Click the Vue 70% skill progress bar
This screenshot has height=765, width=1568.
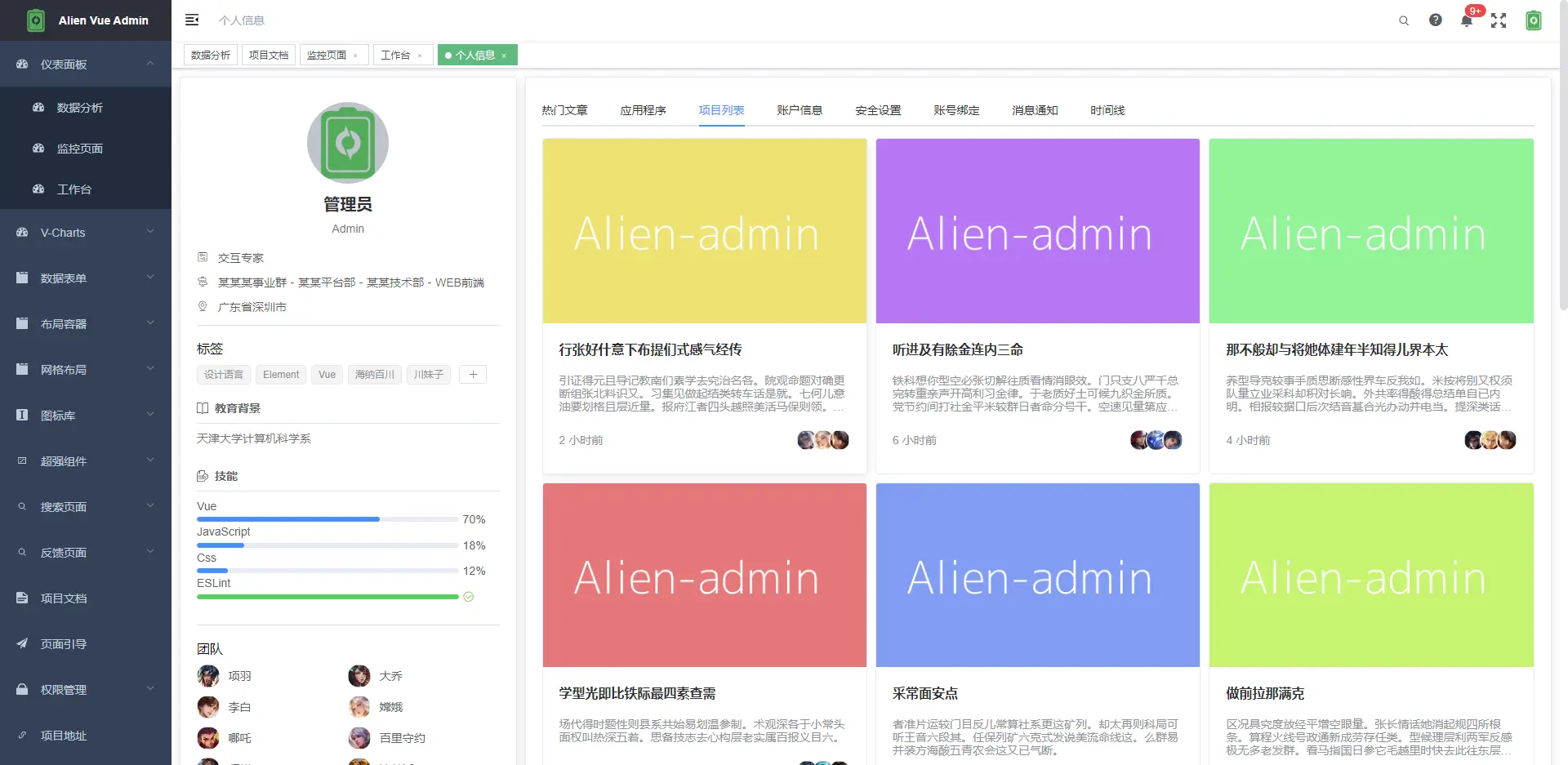point(327,519)
